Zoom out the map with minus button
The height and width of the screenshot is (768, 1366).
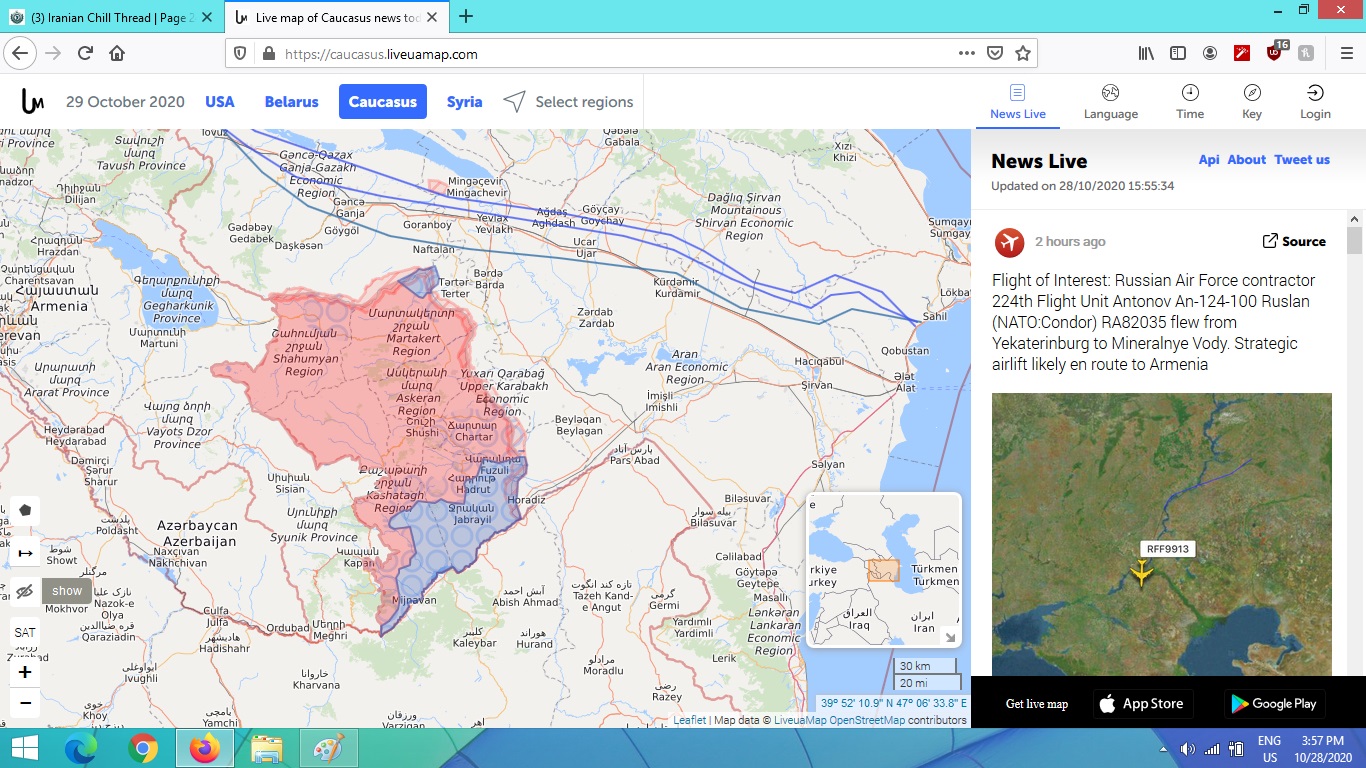25,703
